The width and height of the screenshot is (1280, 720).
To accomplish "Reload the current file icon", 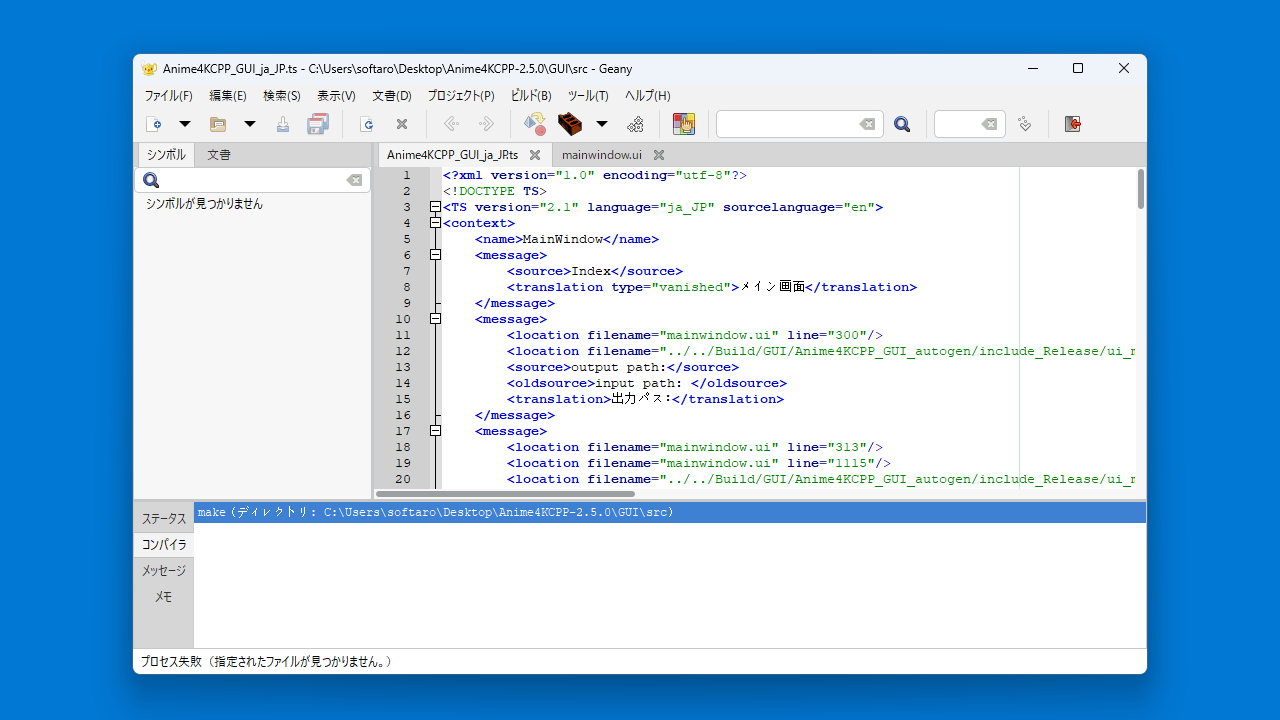I will (x=367, y=124).
